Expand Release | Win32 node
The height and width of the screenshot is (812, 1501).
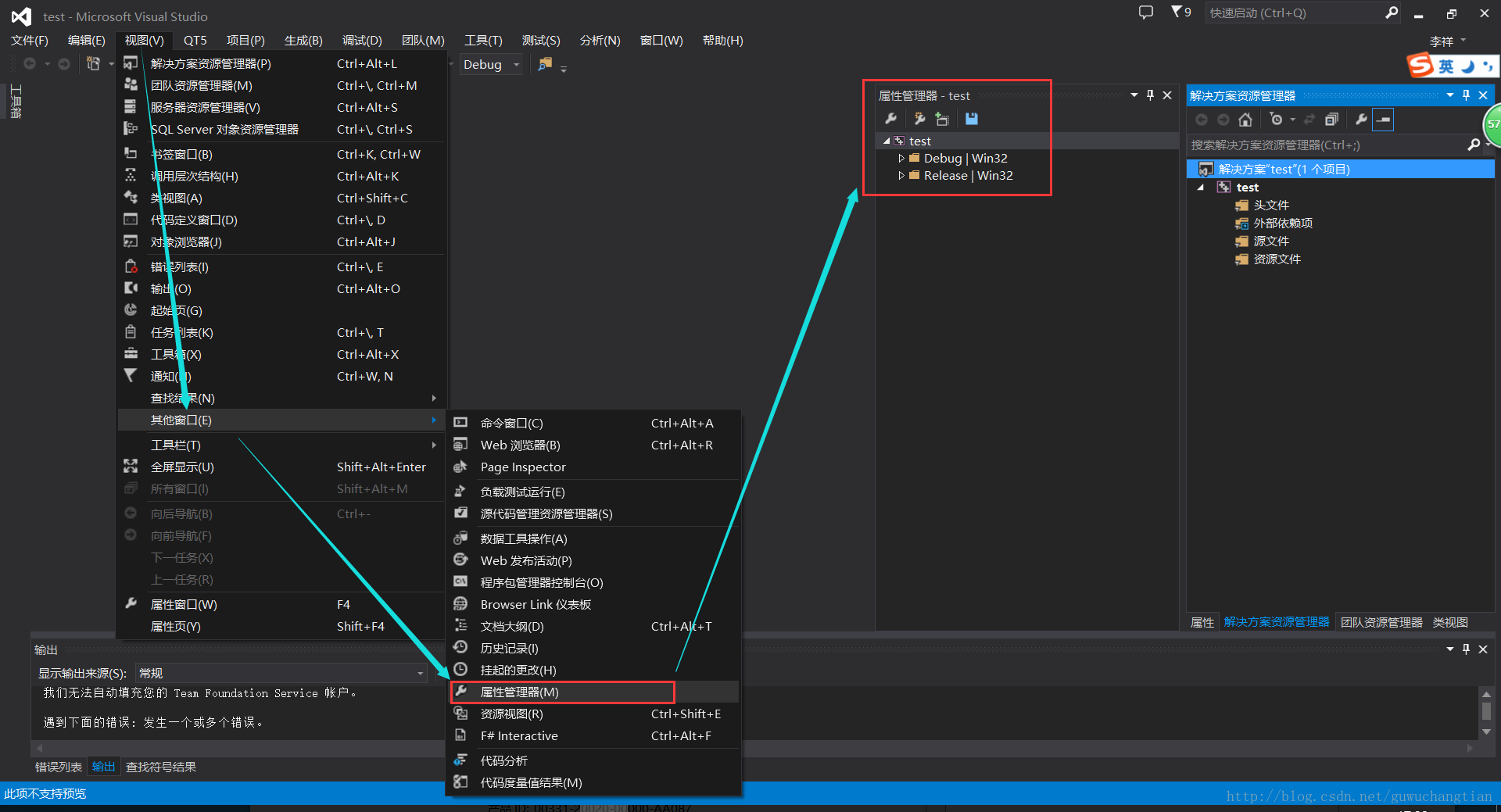[x=901, y=175]
